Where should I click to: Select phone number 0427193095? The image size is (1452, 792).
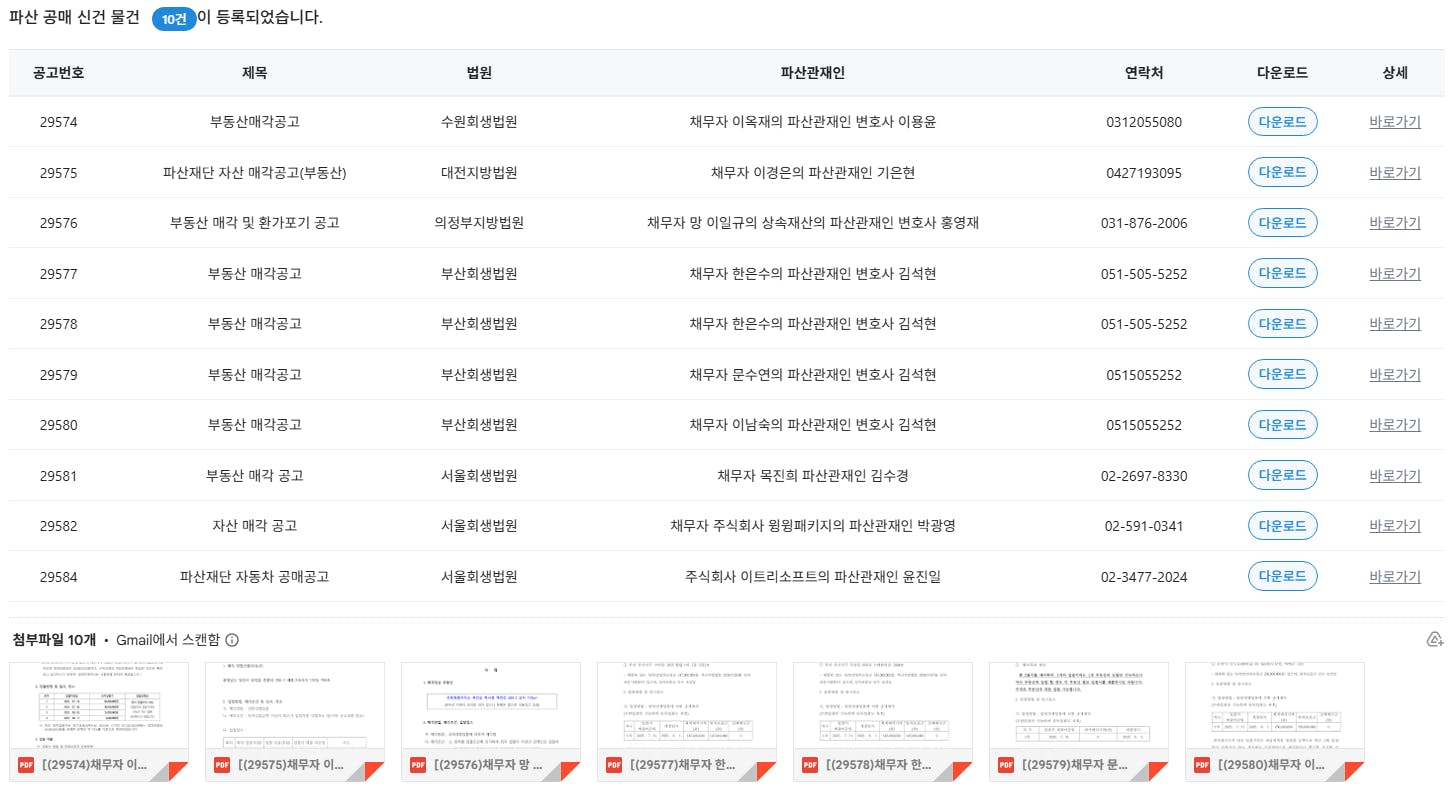pyautogui.click(x=1144, y=172)
